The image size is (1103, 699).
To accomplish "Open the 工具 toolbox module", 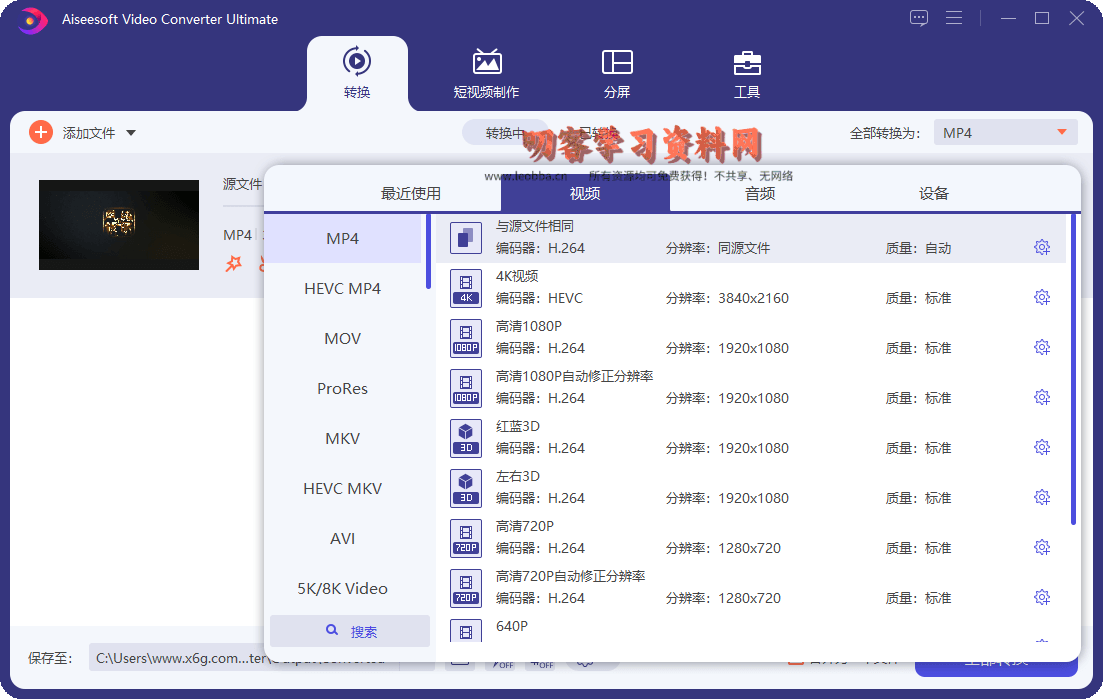I will (x=747, y=73).
